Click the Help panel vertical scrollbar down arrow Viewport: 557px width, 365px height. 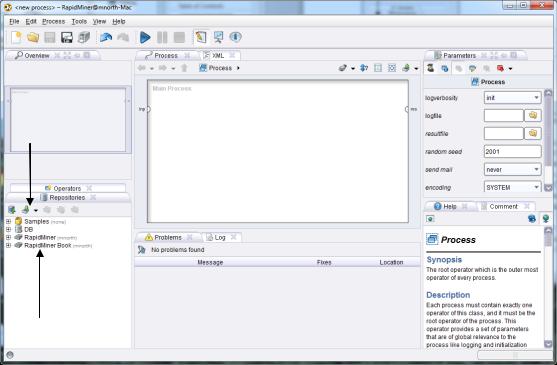[x=548, y=344]
